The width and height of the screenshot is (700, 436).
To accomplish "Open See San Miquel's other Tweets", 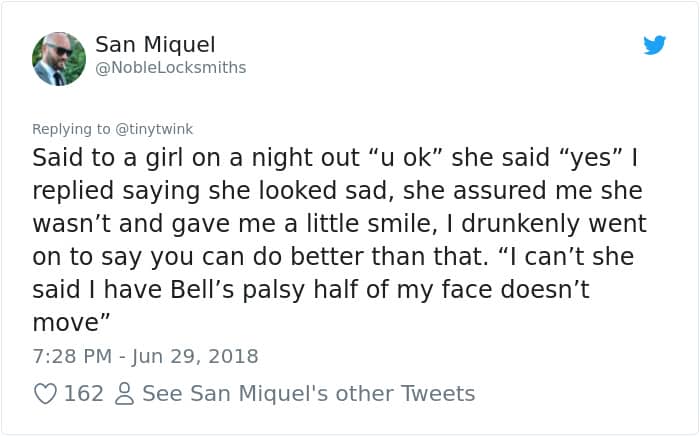I will coord(308,394).
